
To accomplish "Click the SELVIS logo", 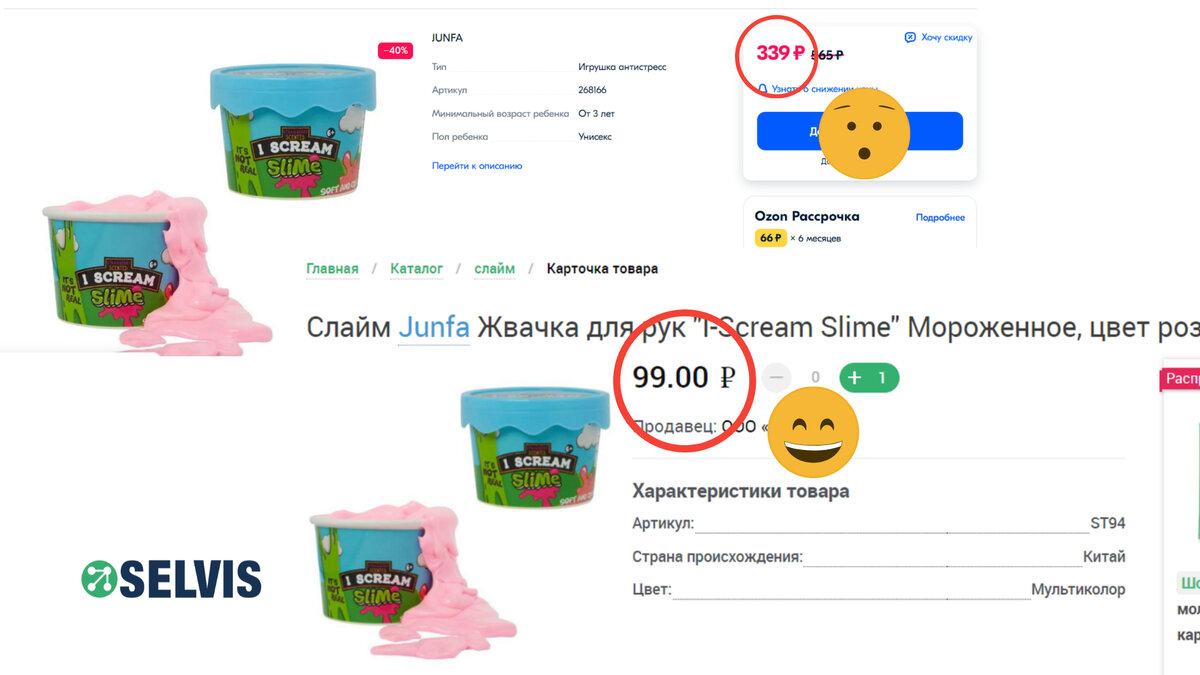I will tap(171, 579).
